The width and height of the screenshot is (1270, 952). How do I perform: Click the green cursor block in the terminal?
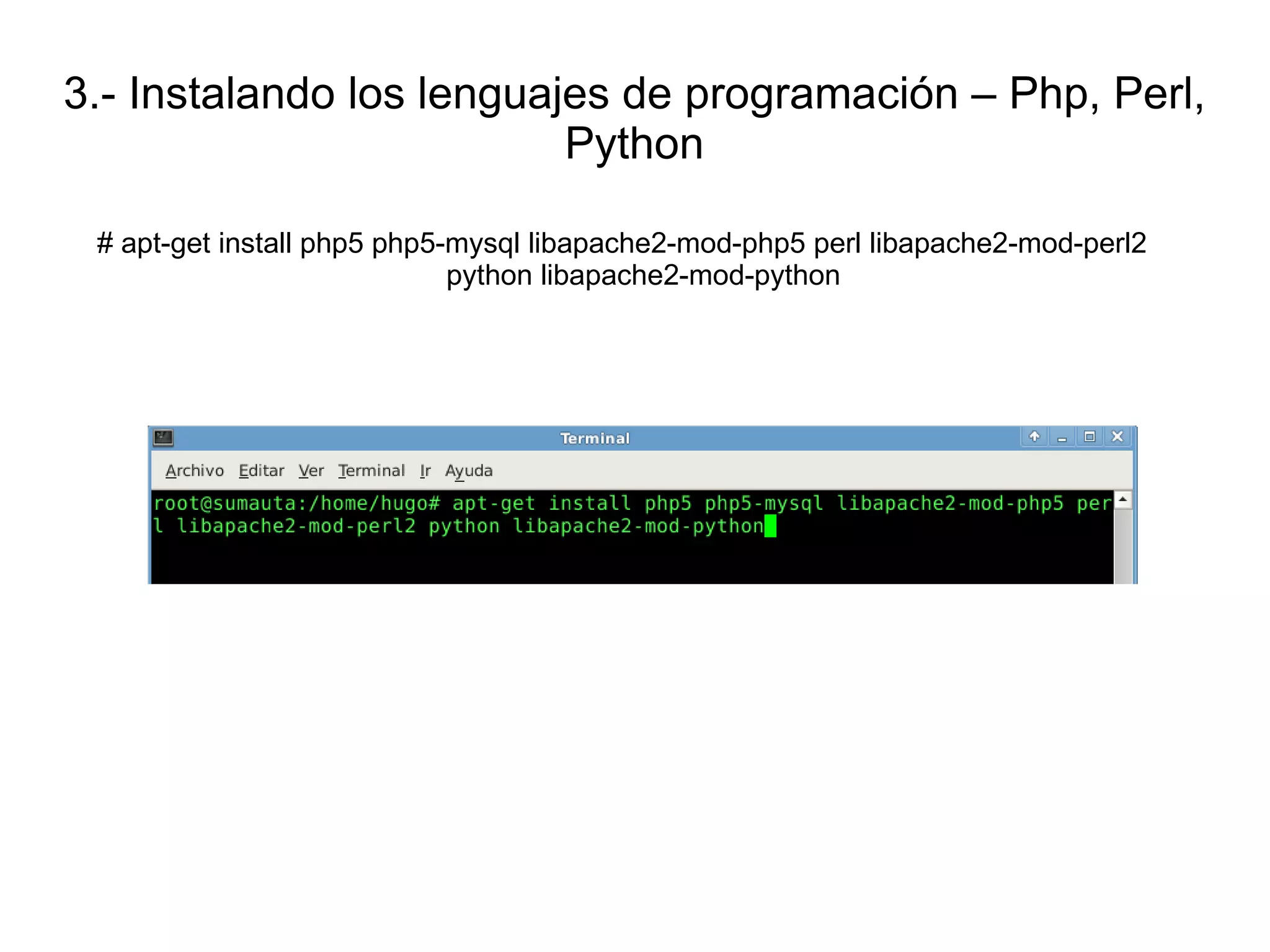click(x=770, y=526)
